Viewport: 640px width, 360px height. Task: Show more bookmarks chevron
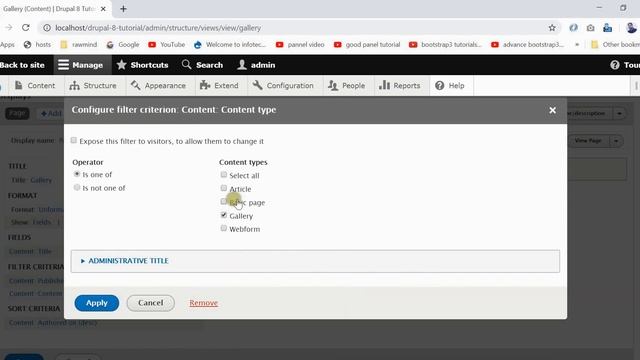577,44
